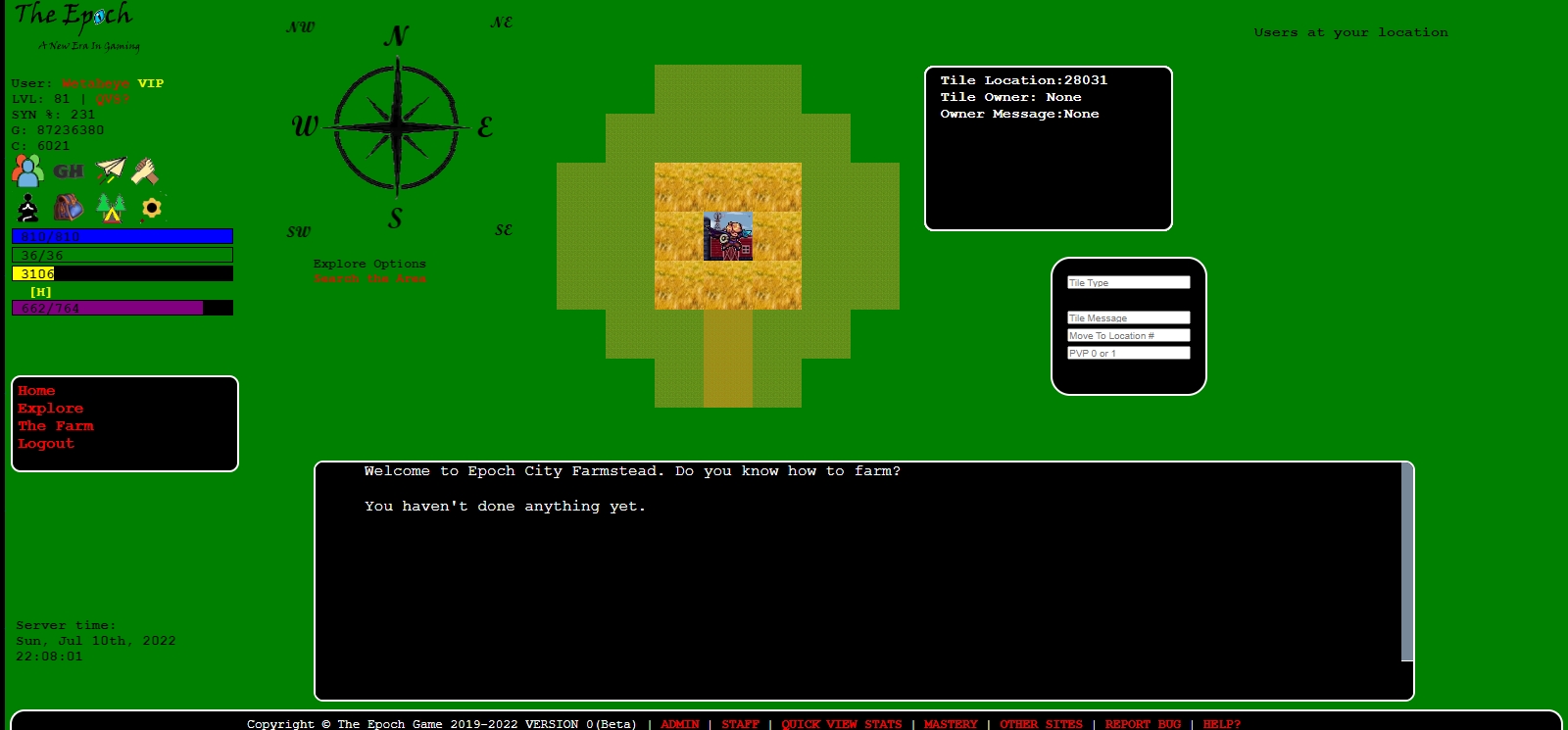The height and width of the screenshot is (730, 1568).
Task: Open QUICK VIEW STATS in footer
Action: pyautogui.click(x=841, y=724)
